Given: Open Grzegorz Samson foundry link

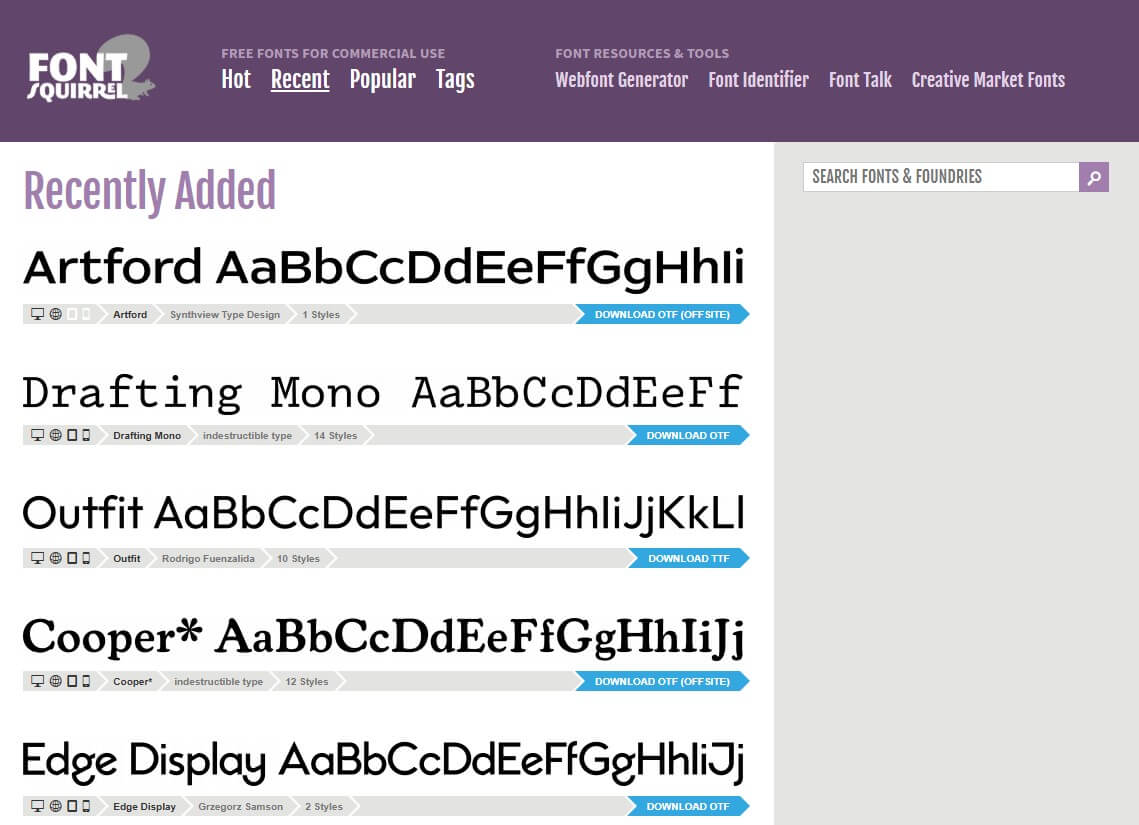Looking at the screenshot, I should point(240,805).
